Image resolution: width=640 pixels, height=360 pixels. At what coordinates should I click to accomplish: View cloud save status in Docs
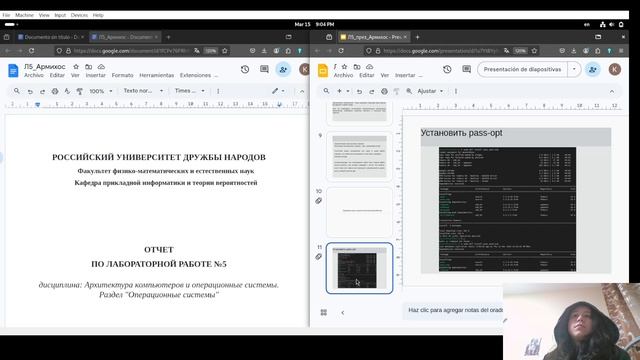[x=101, y=67]
